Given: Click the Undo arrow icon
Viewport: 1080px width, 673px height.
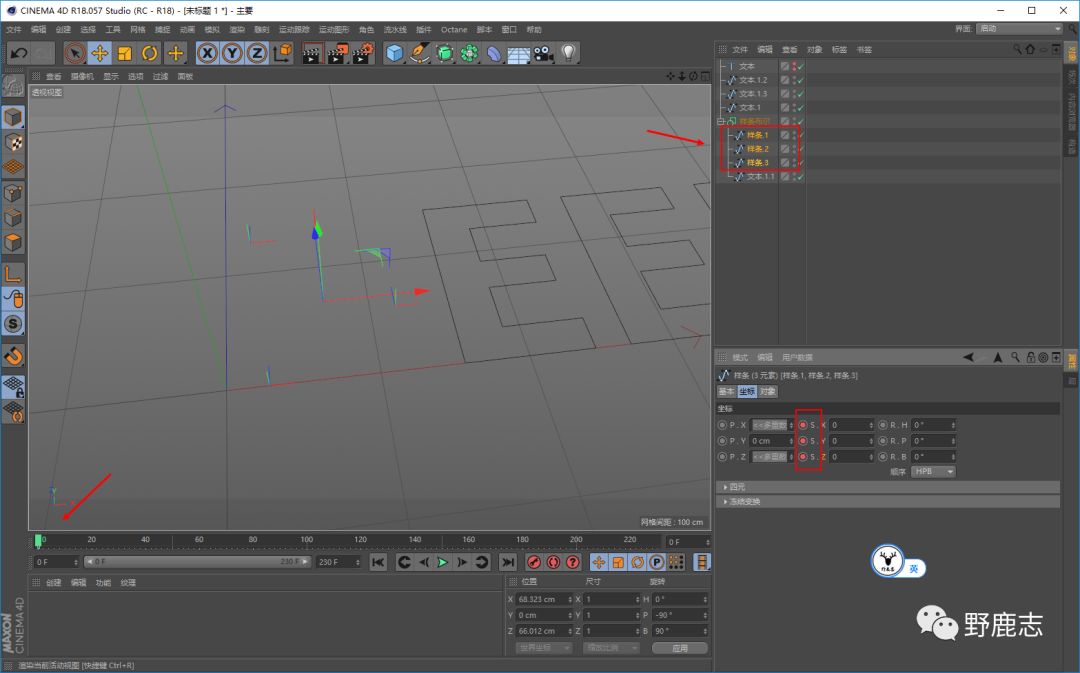Looking at the screenshot, I should [x=18, y=53].
